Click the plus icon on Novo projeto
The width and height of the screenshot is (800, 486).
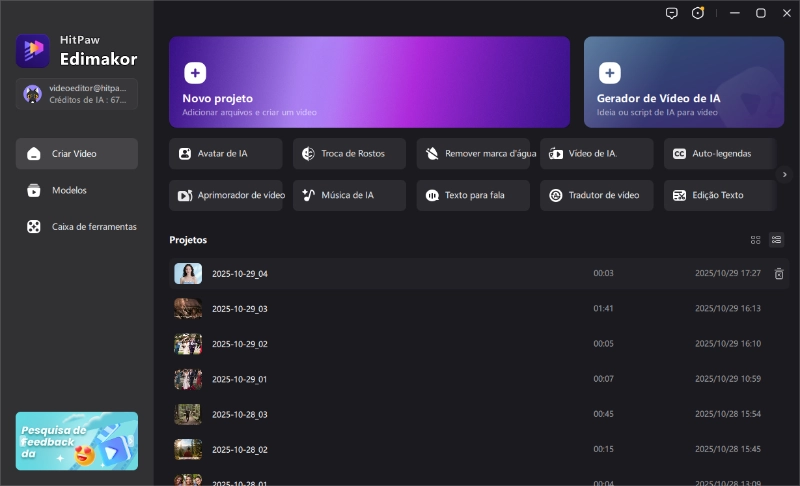(x=195, y=72)
